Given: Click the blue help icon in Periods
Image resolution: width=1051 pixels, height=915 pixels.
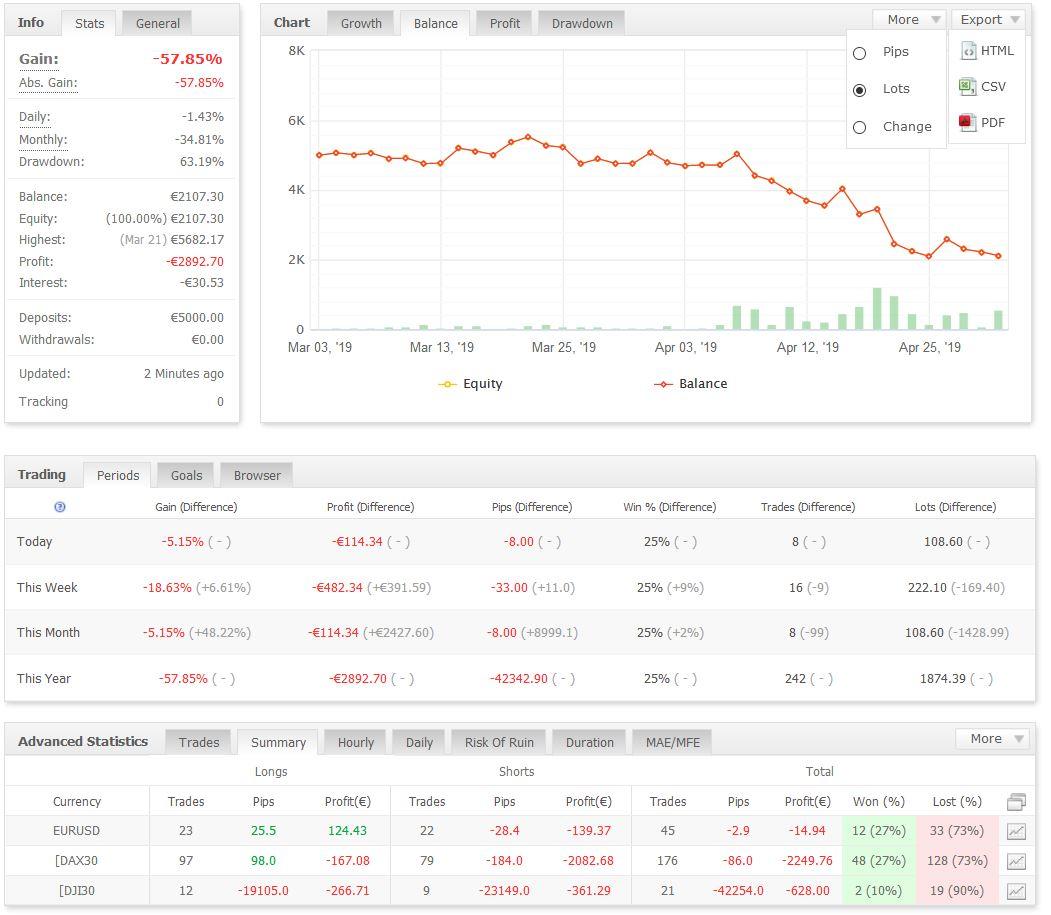Looking at the screenshot, I should coord(60,507).
